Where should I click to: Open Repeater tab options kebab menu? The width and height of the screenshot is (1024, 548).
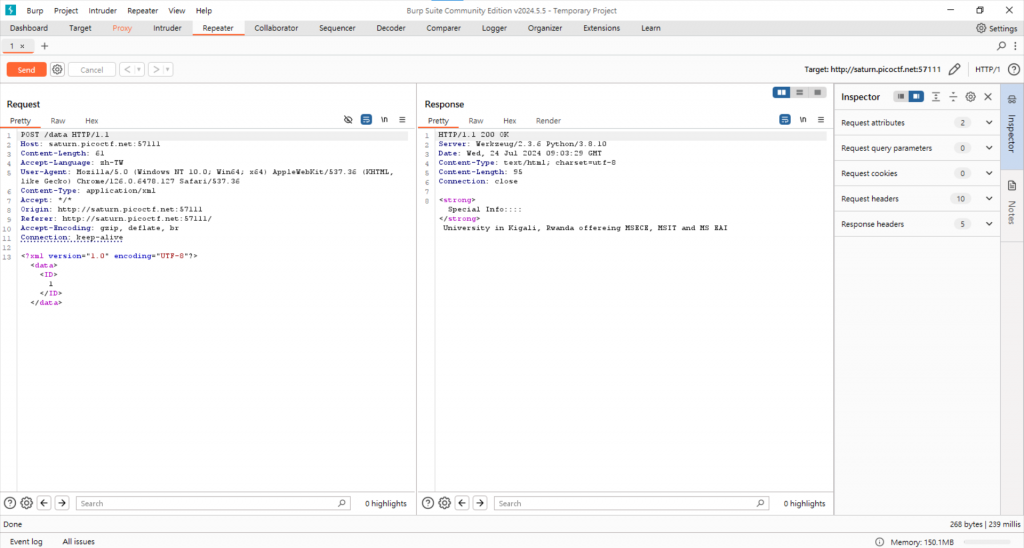coord(1015,46)
